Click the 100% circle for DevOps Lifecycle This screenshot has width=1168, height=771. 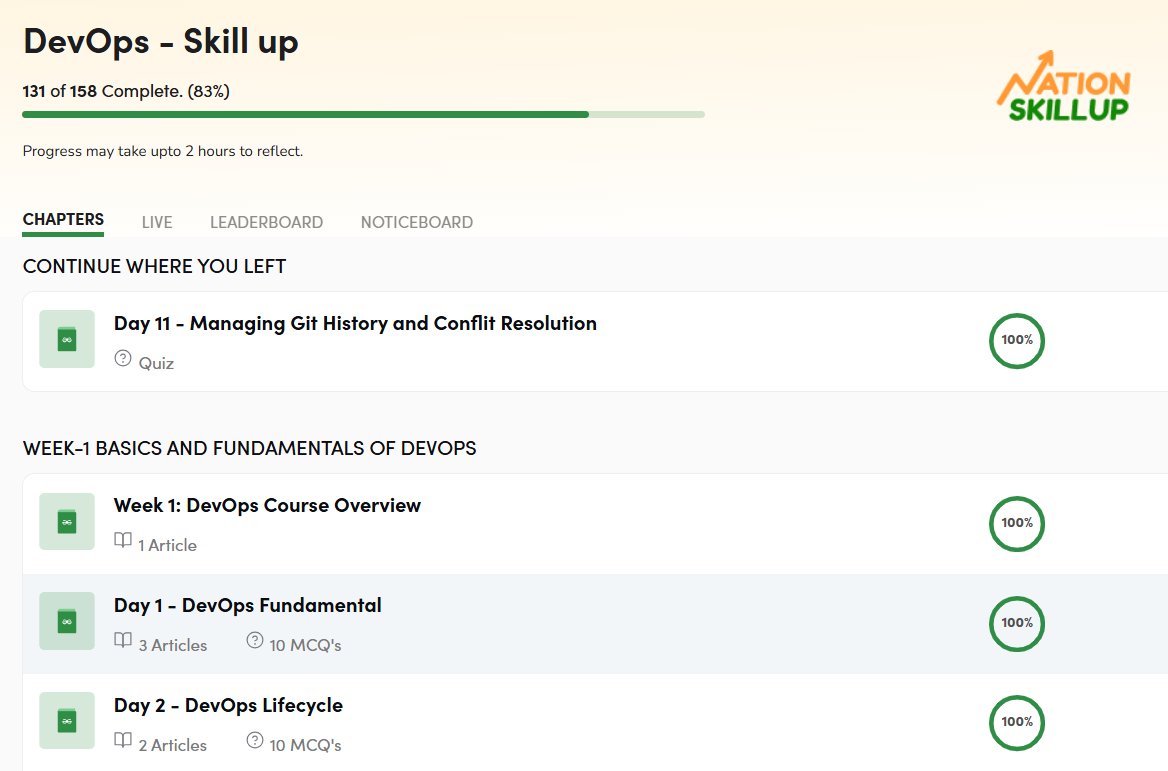pyautogui.click(x=1017, y=722)
